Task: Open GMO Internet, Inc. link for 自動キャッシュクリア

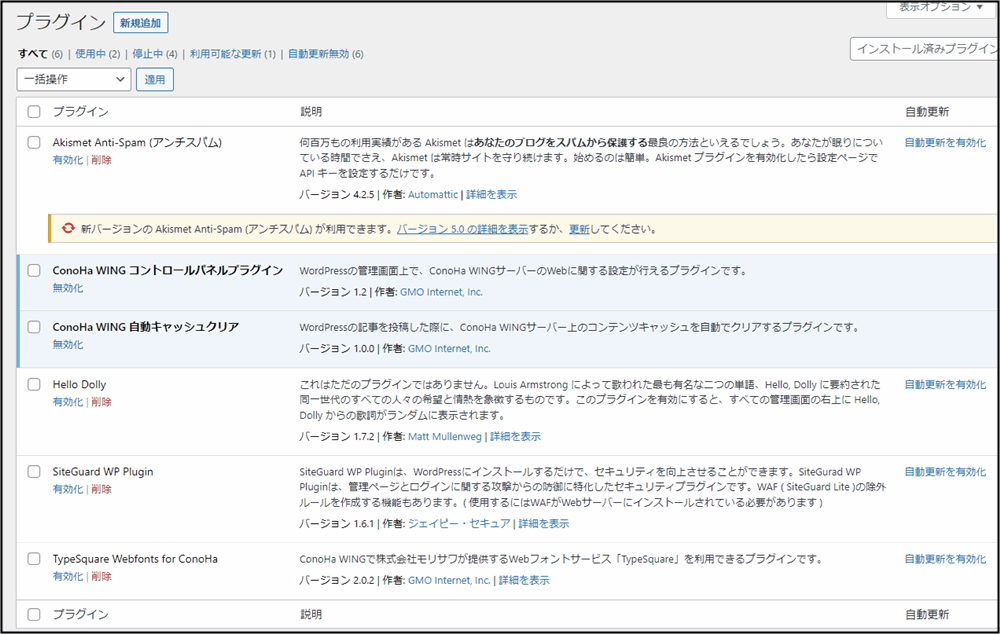Action: click(x=449, y=349)
